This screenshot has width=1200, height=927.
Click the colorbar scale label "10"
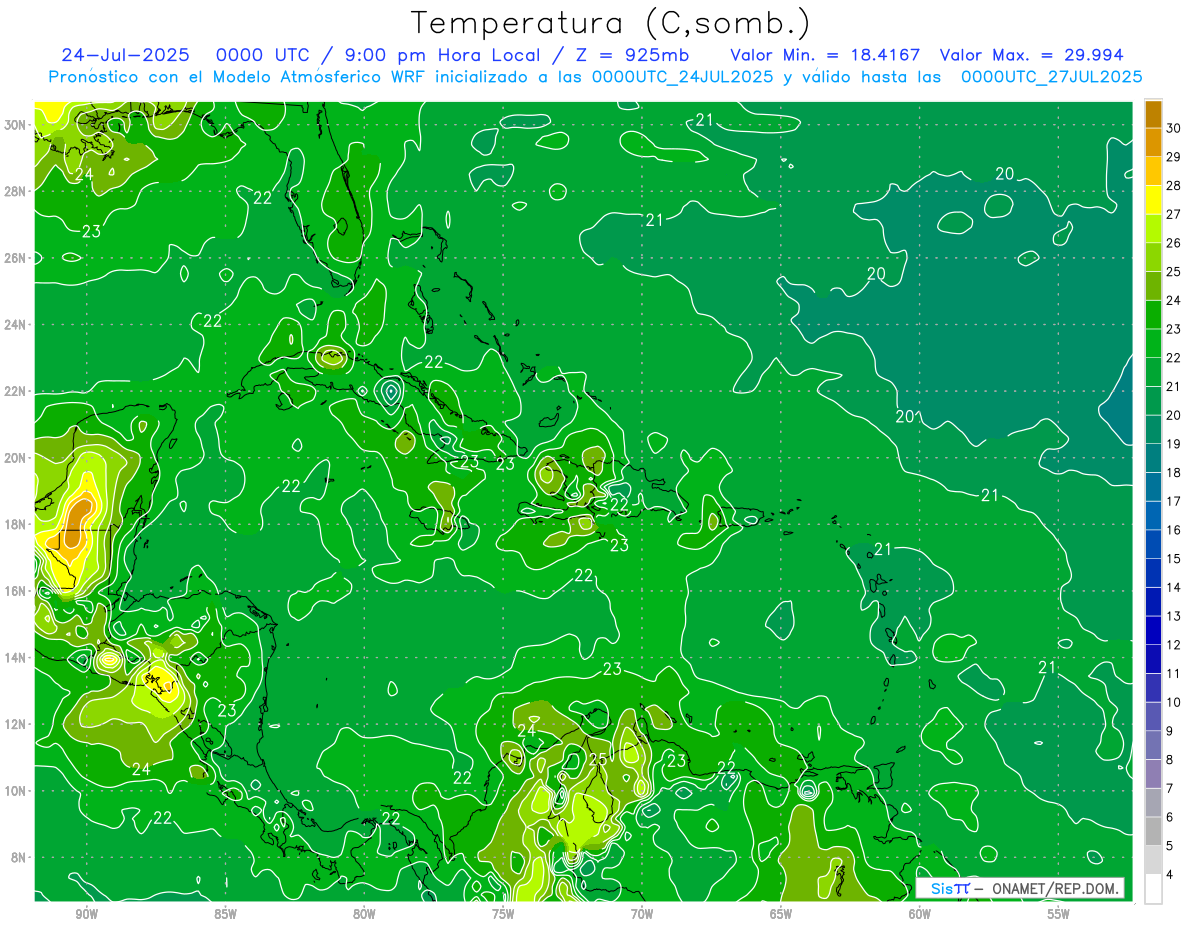(x=1174, y=702)
